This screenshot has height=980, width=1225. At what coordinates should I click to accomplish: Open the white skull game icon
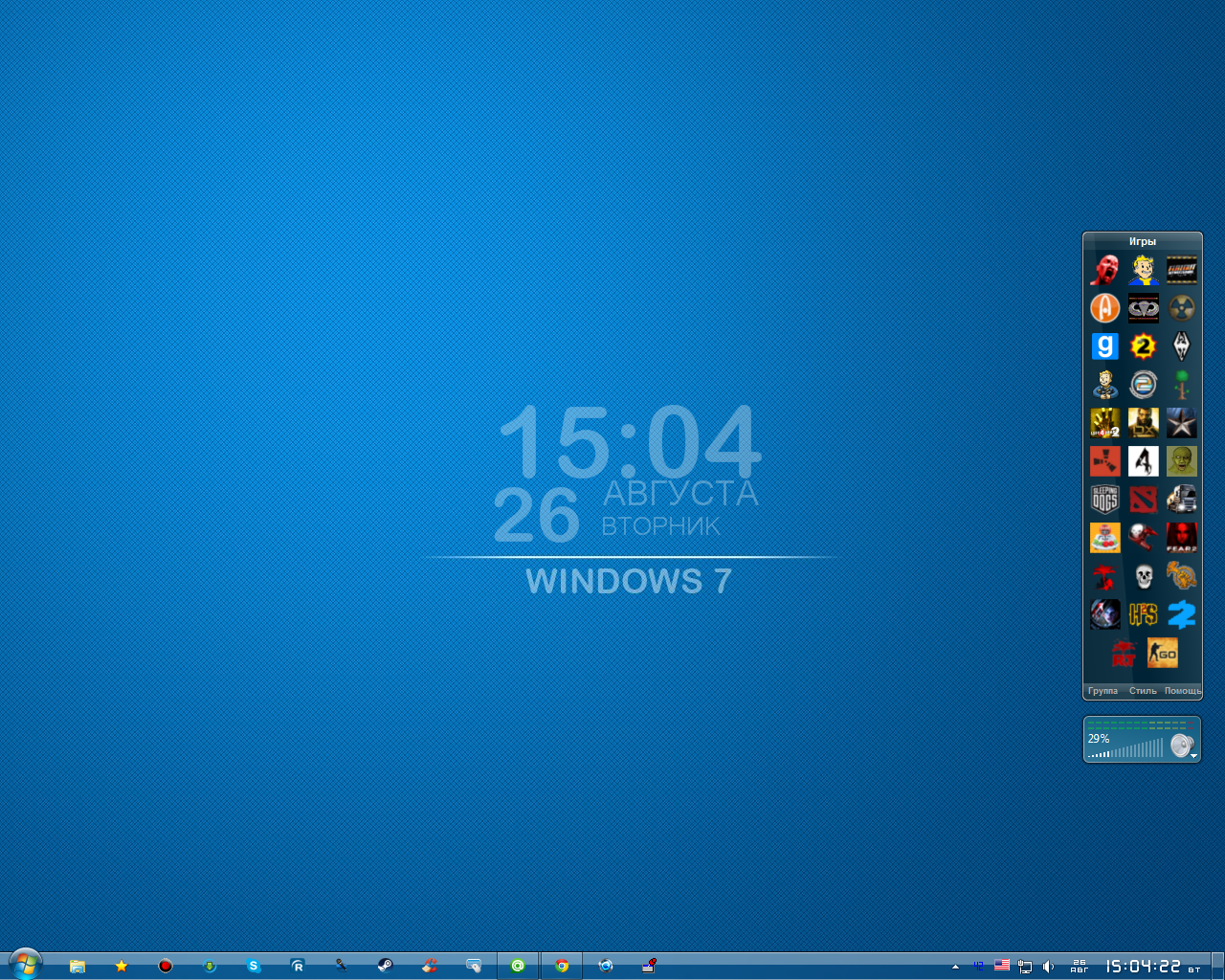tap(1143, 576)
